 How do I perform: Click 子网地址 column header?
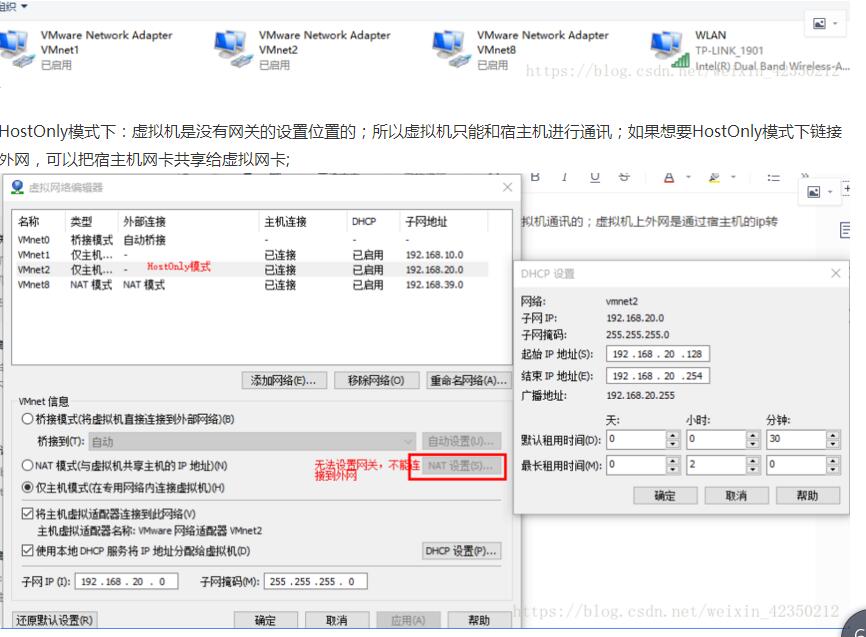click(x=443, y=222)
